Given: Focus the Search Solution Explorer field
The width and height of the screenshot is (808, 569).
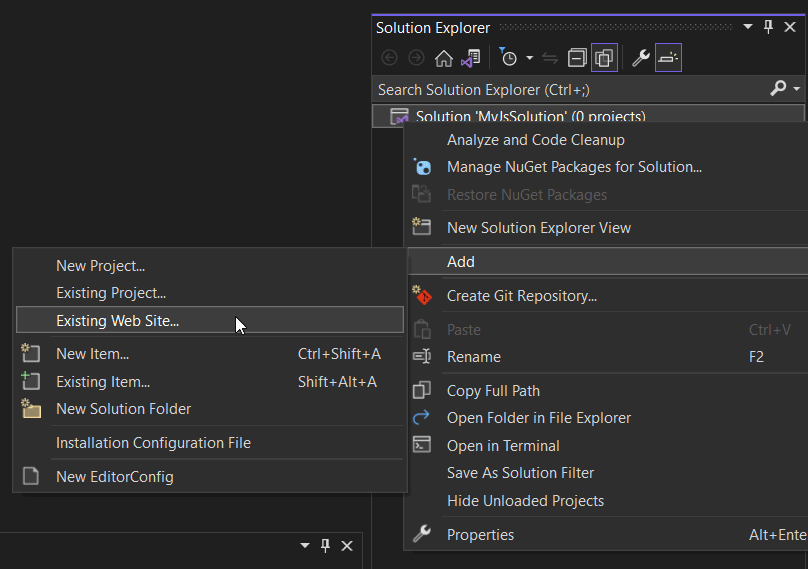Looking at the screenshot, I should pos(572,90).
